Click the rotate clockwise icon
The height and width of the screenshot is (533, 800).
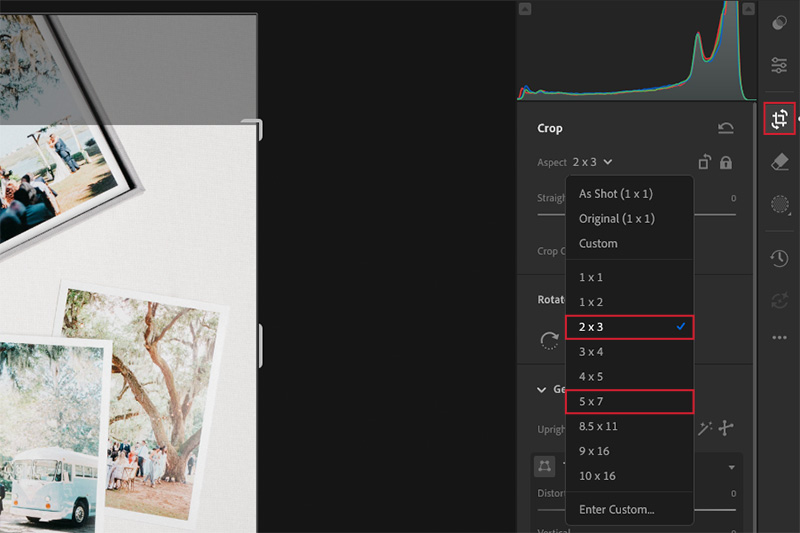point(549,339)
